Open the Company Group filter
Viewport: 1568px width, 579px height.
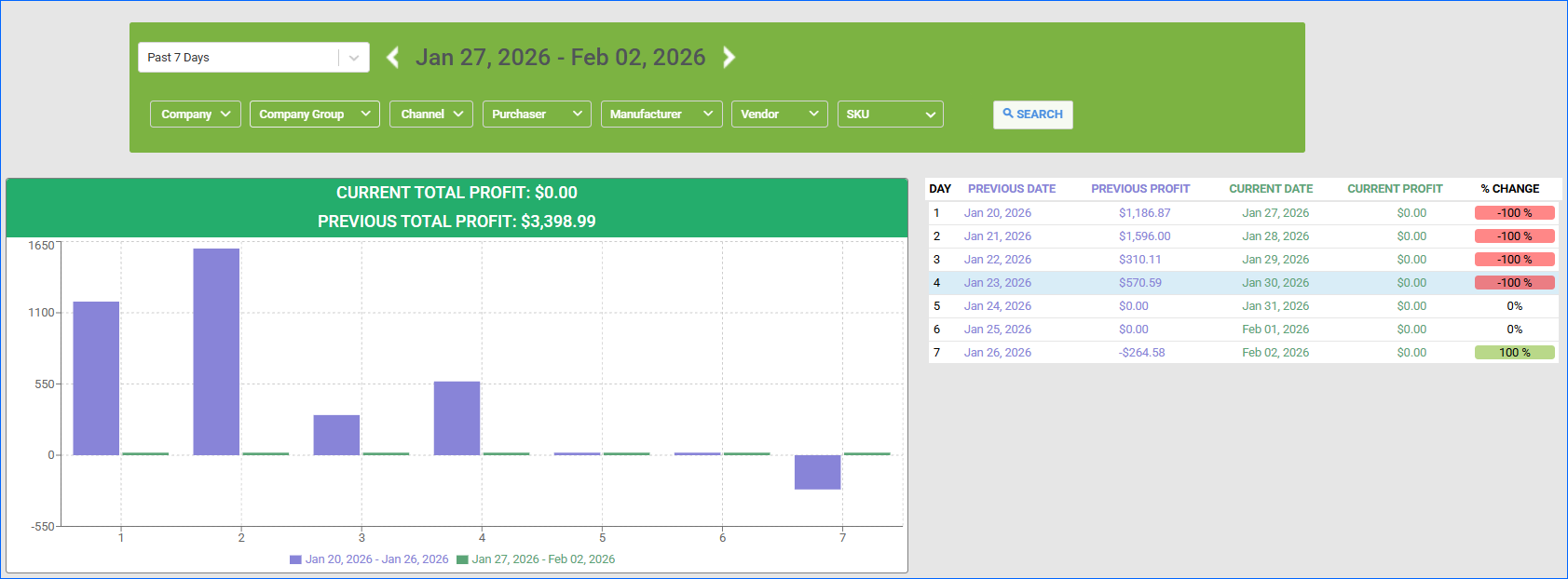[x=314, y=114]
